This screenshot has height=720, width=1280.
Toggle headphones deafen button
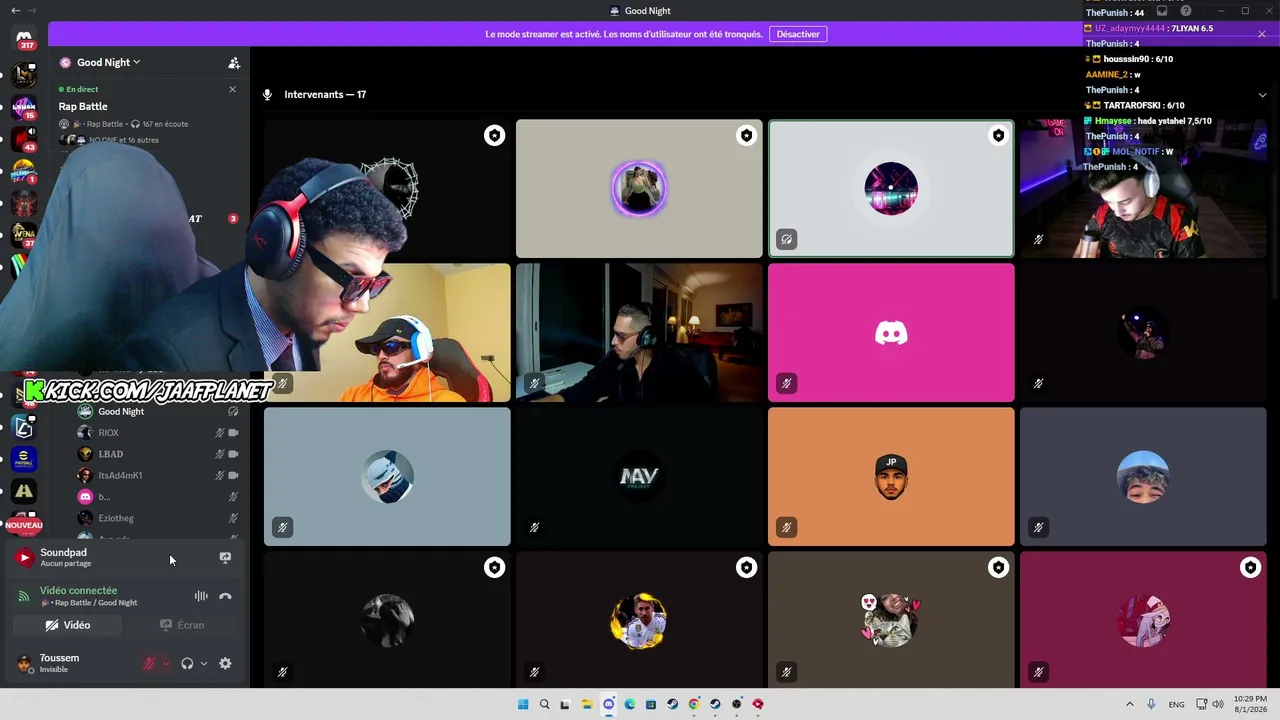click(x=187, y=663)
